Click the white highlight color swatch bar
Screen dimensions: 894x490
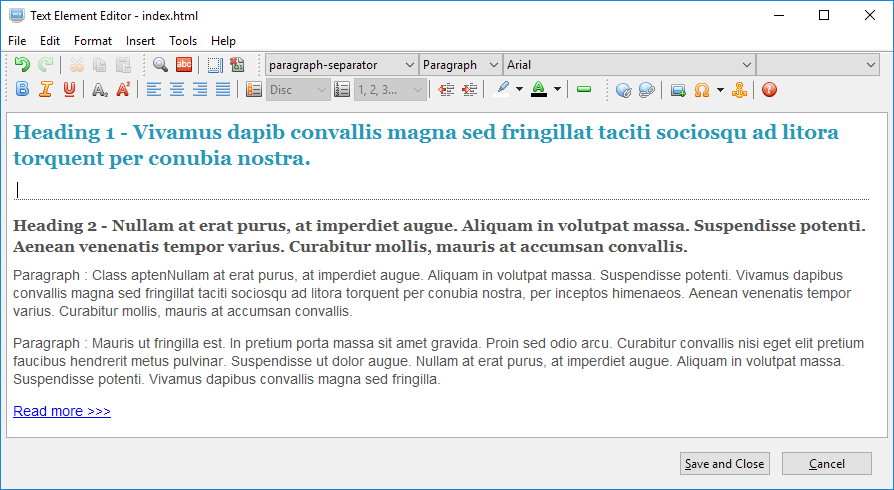pos(502,95)
